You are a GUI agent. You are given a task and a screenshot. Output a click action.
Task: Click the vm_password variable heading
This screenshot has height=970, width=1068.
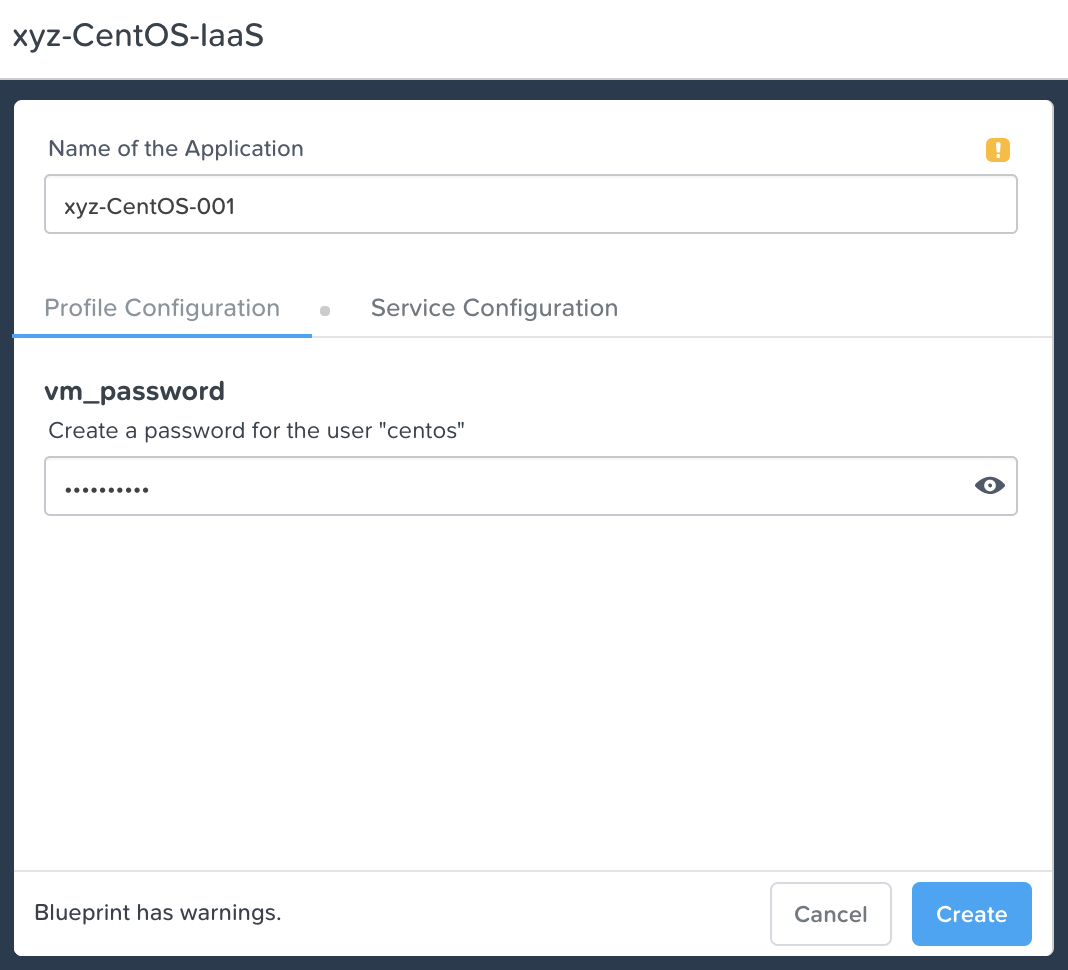(x=134, y=392)
